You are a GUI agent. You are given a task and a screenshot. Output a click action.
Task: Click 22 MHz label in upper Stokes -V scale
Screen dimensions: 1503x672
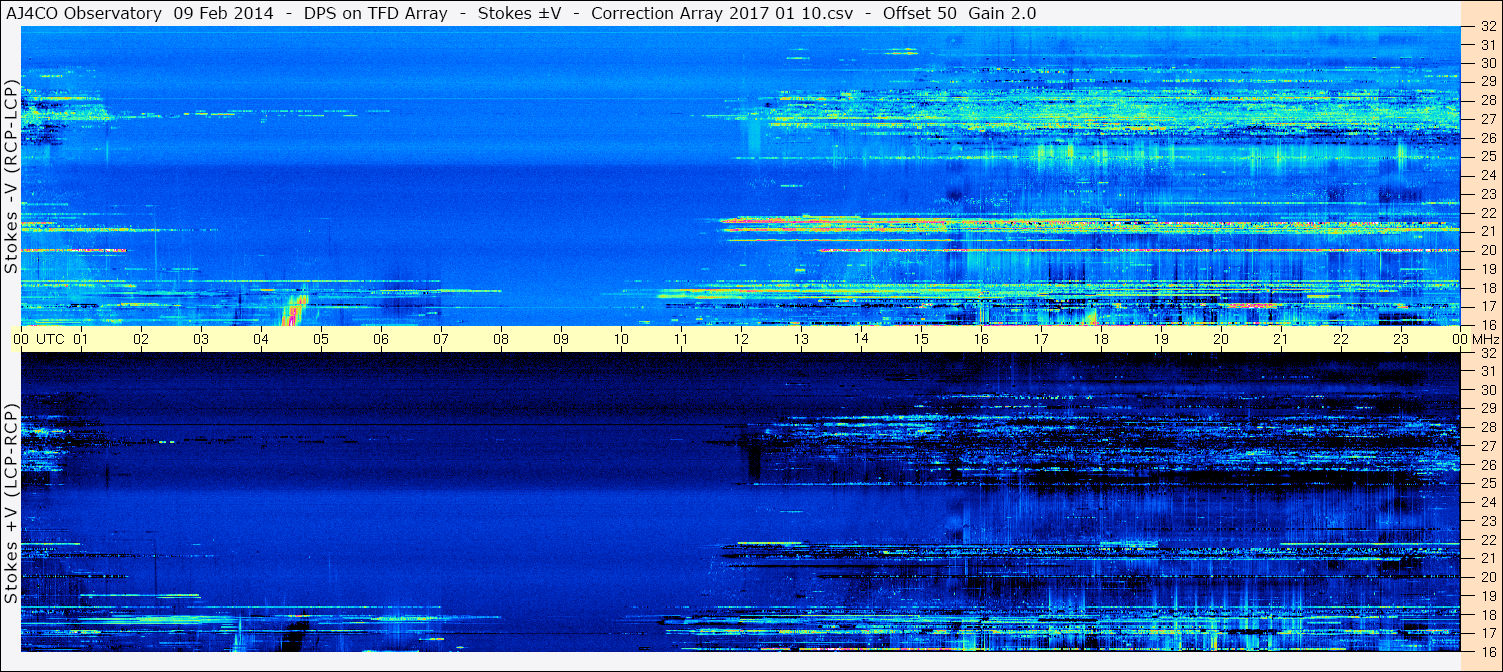click(x=1487, y=213)
